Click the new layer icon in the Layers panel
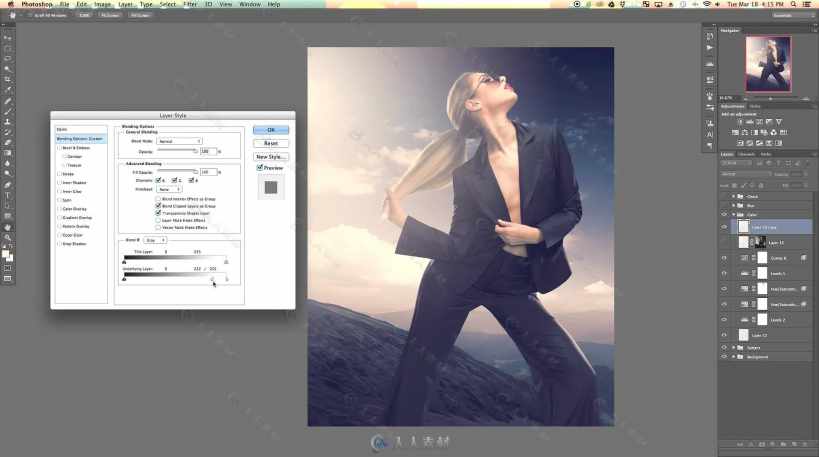 coord(794,444)
